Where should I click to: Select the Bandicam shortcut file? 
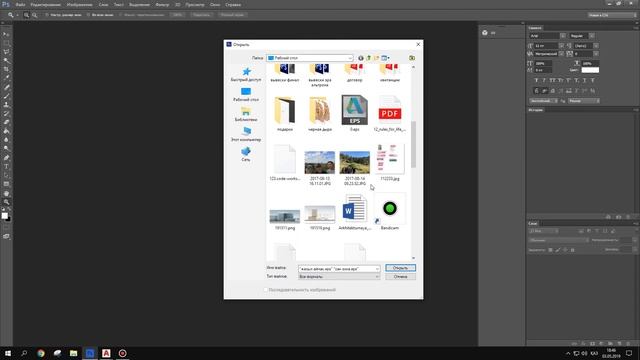389,212
